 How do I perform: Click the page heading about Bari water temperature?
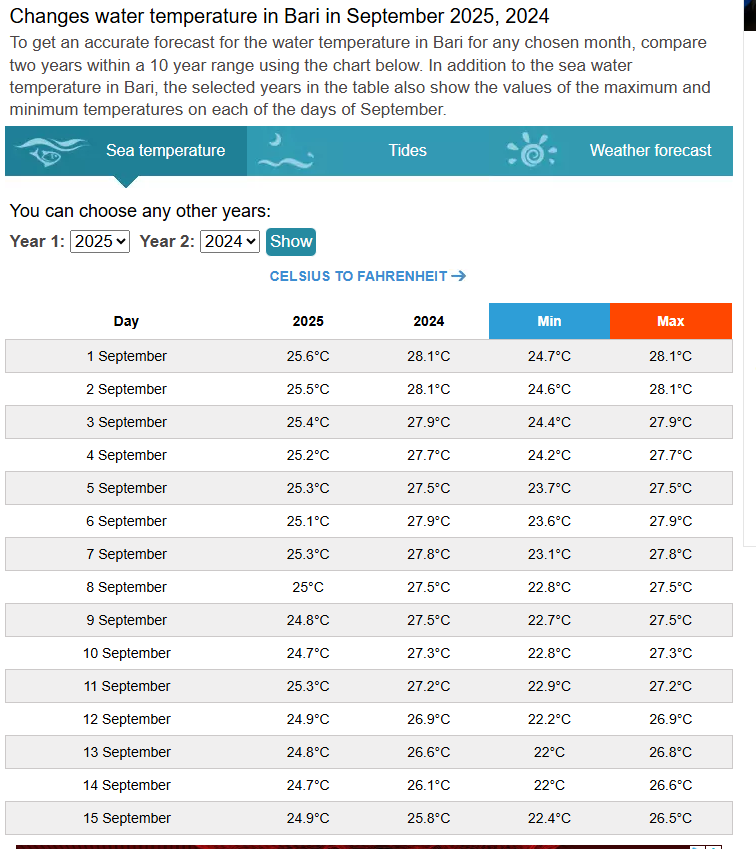coord(279,17)
